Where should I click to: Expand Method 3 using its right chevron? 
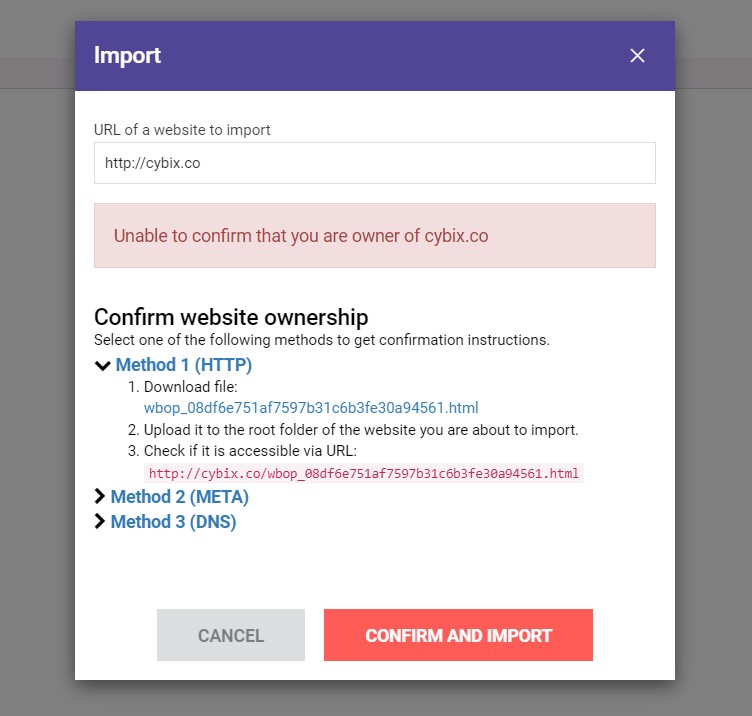[x=100, y=521]
